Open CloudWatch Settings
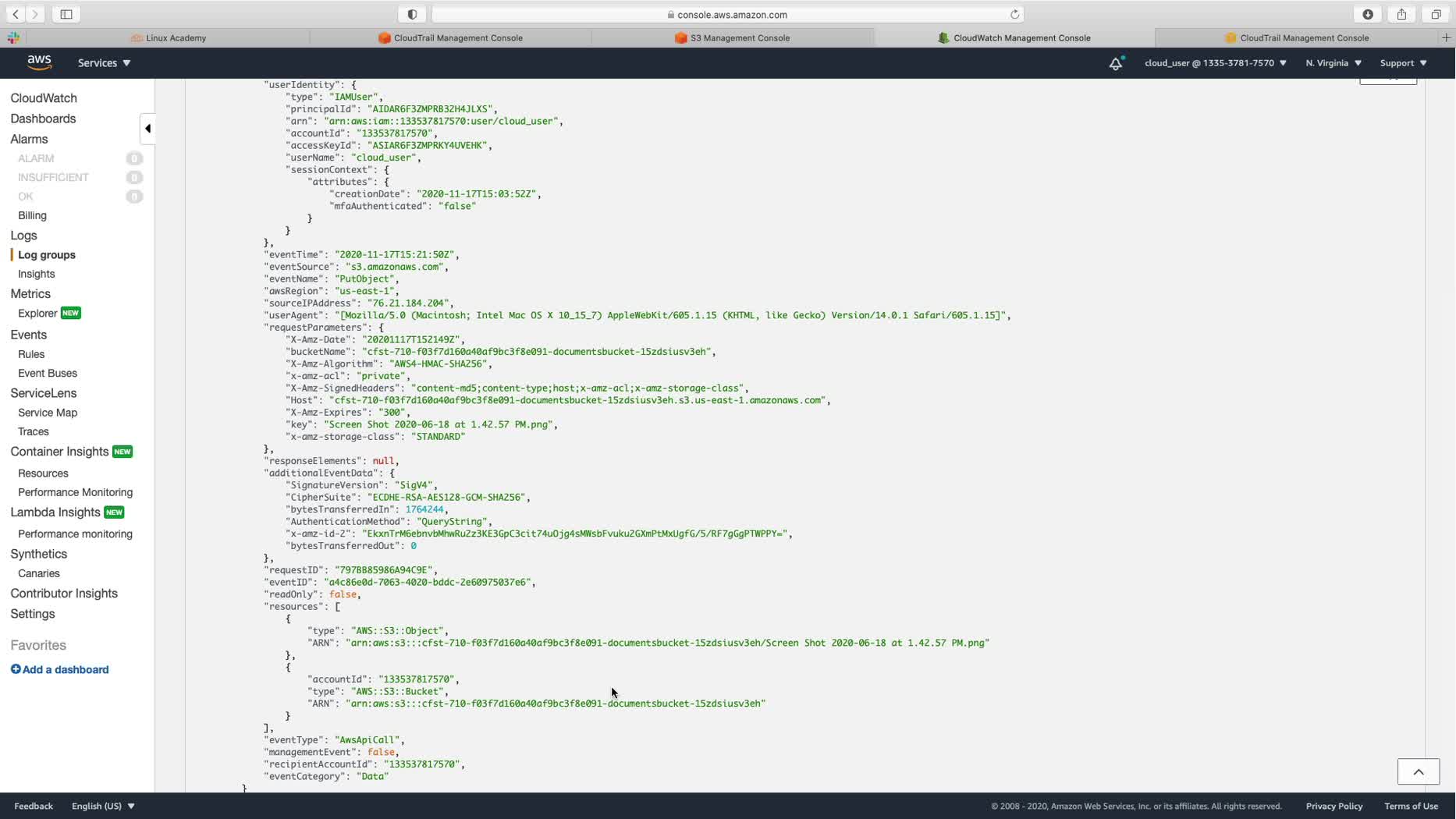 click(x=33, y=614)
